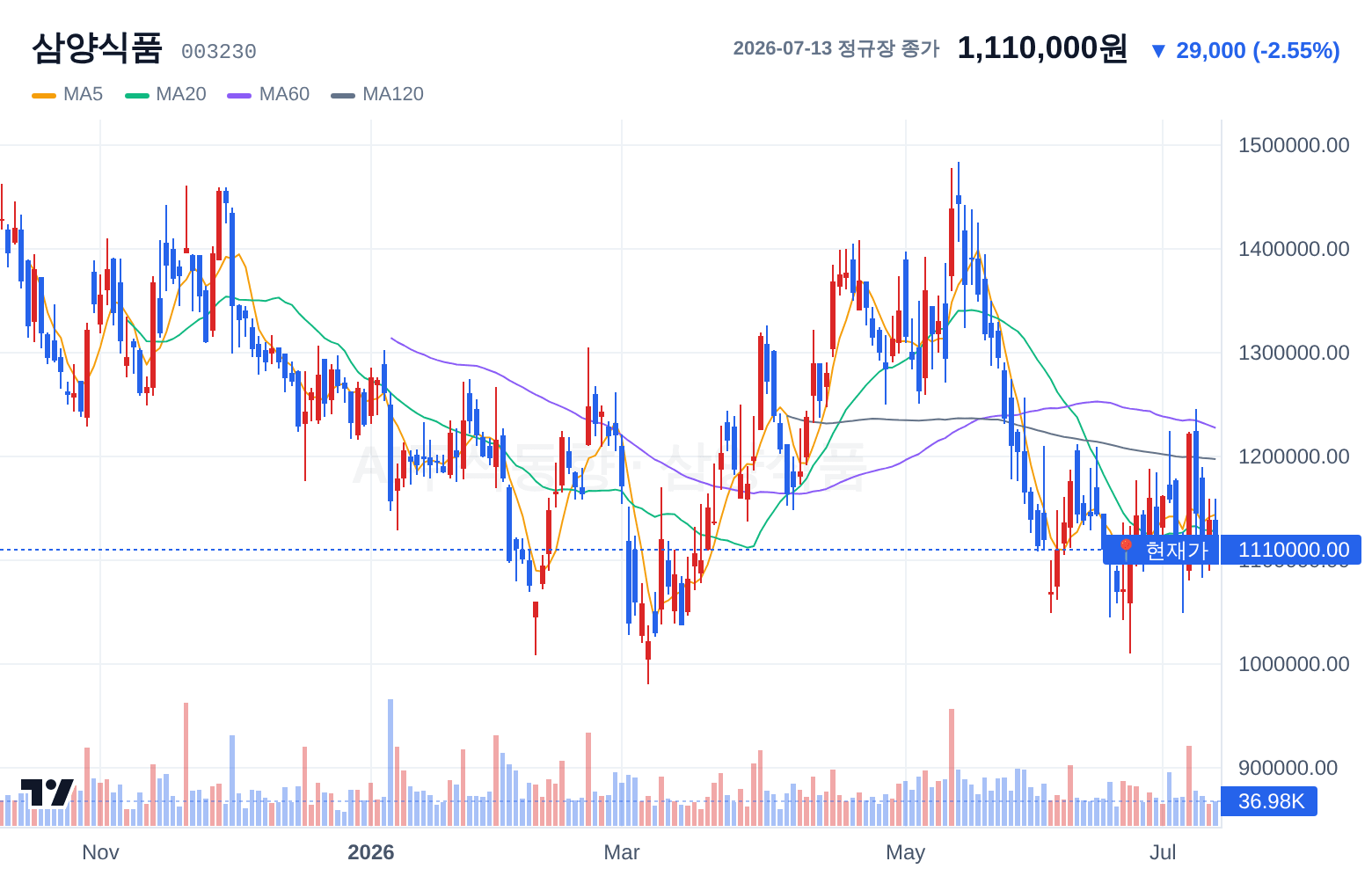The height and width of the screenshot is (876, 1372).
Task: Click the 29,000 (-2.55%) change text
Action: pos(1258,51)
